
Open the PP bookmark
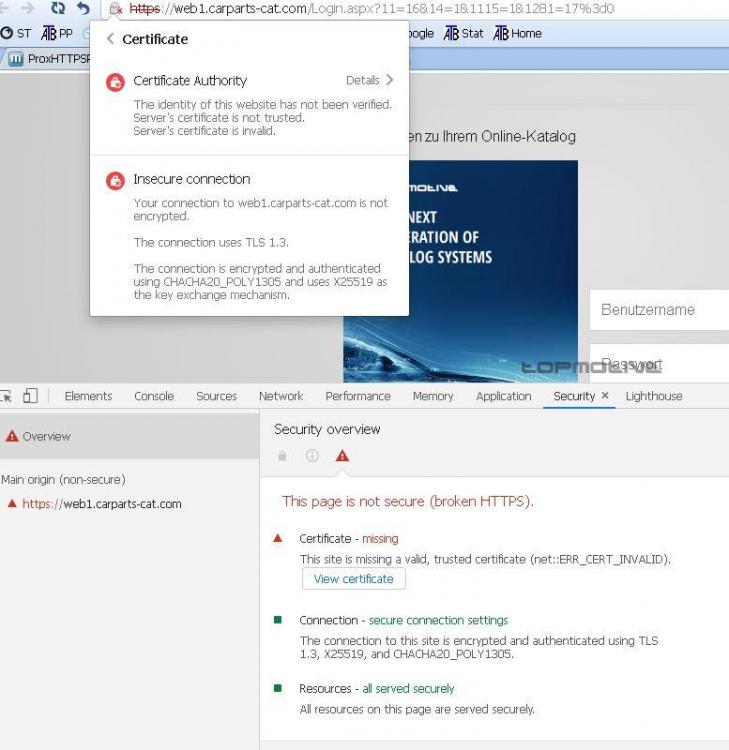point(57,33)
